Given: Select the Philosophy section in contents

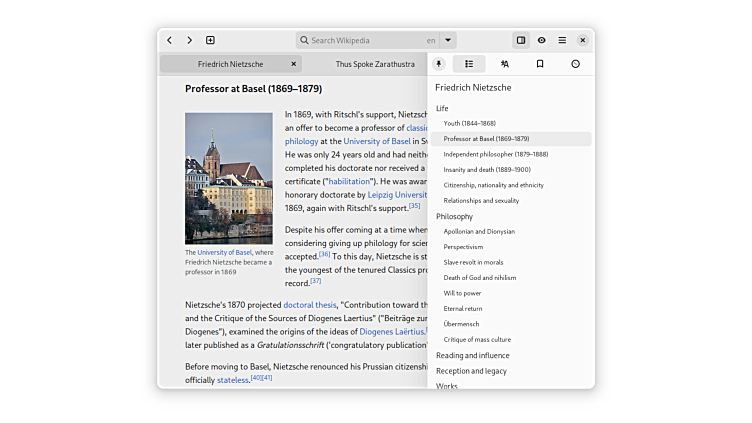Looking at the screenshot, I should point(454,216).
